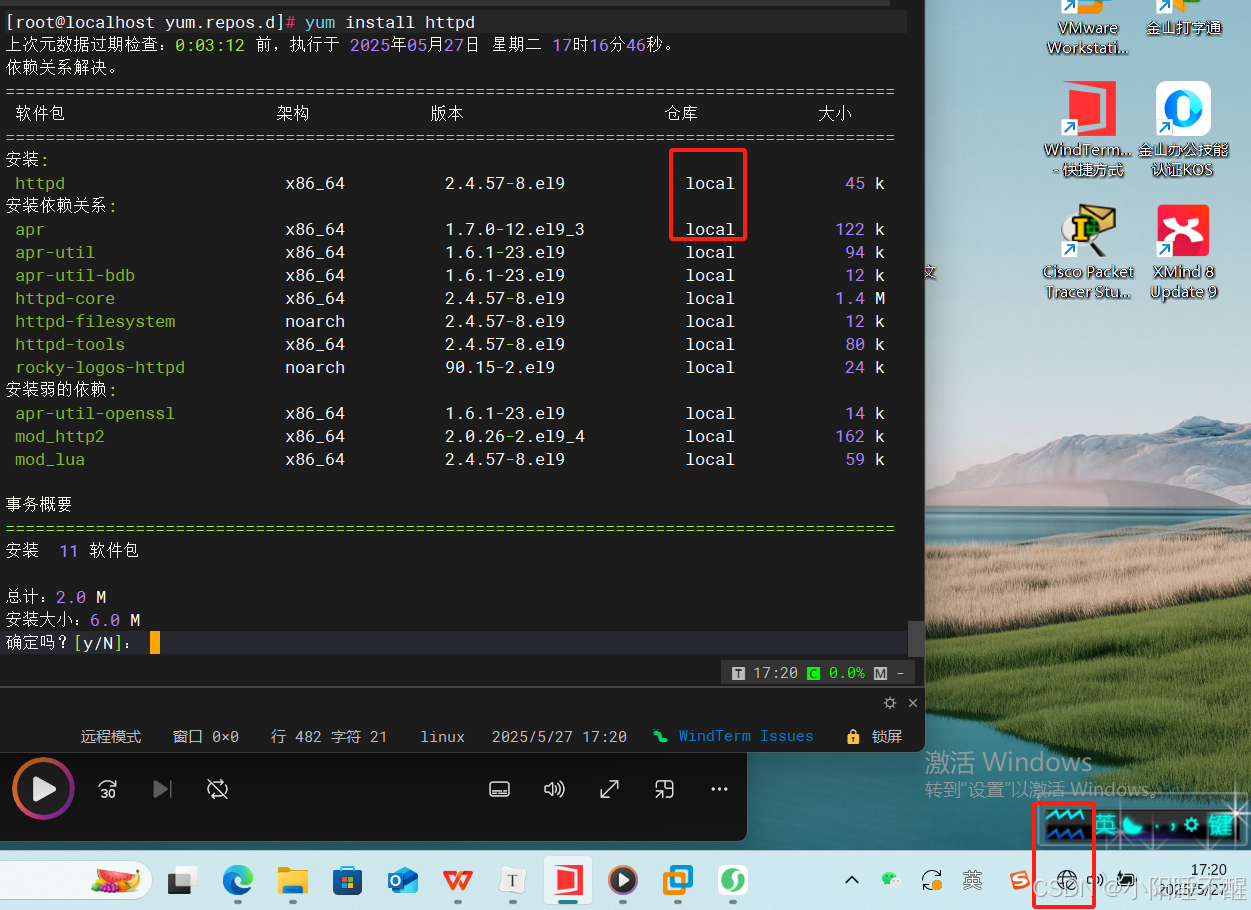Enter fullscreen with the expand arrows icon
Image resolution: width=1251 pixels, height=910 pixels.
pos(609,789)
